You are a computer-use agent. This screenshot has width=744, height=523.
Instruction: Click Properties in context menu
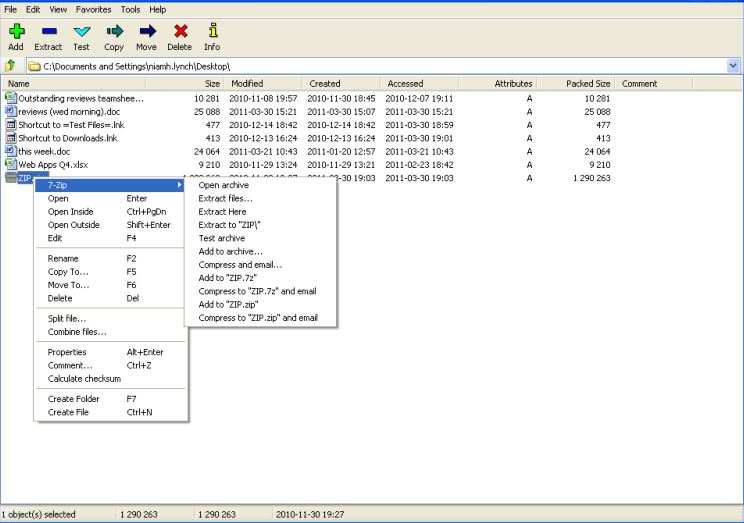tap(110, 352)
